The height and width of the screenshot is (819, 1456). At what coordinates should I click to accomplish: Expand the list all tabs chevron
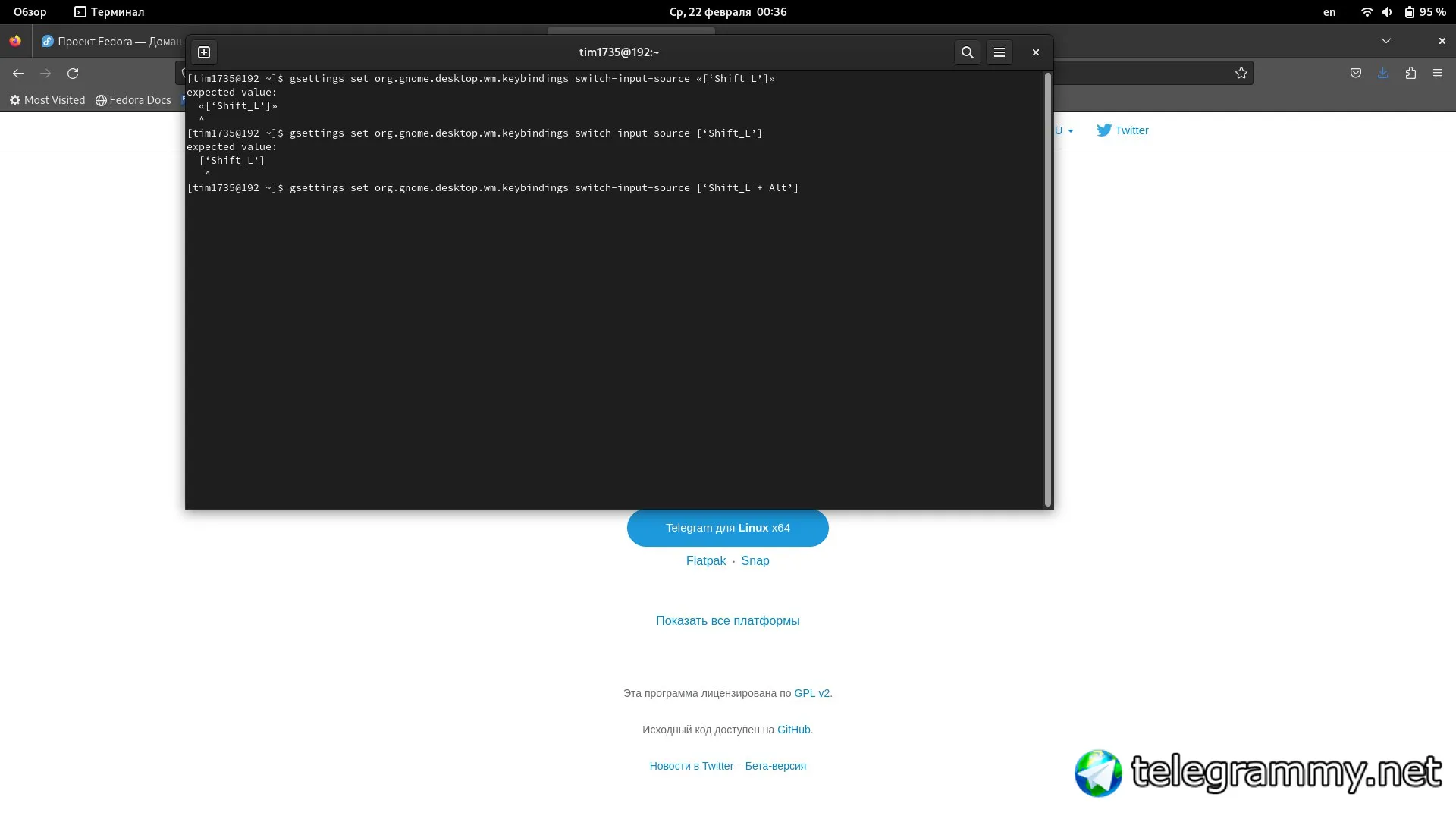1385,41
